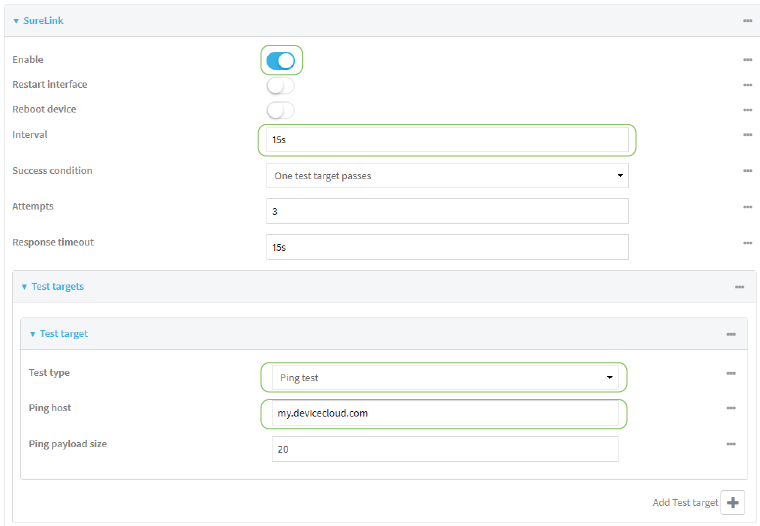Click the ellipsis icon beside Enable
Viewport: 760px width, 526px height.
click(746, 60)
